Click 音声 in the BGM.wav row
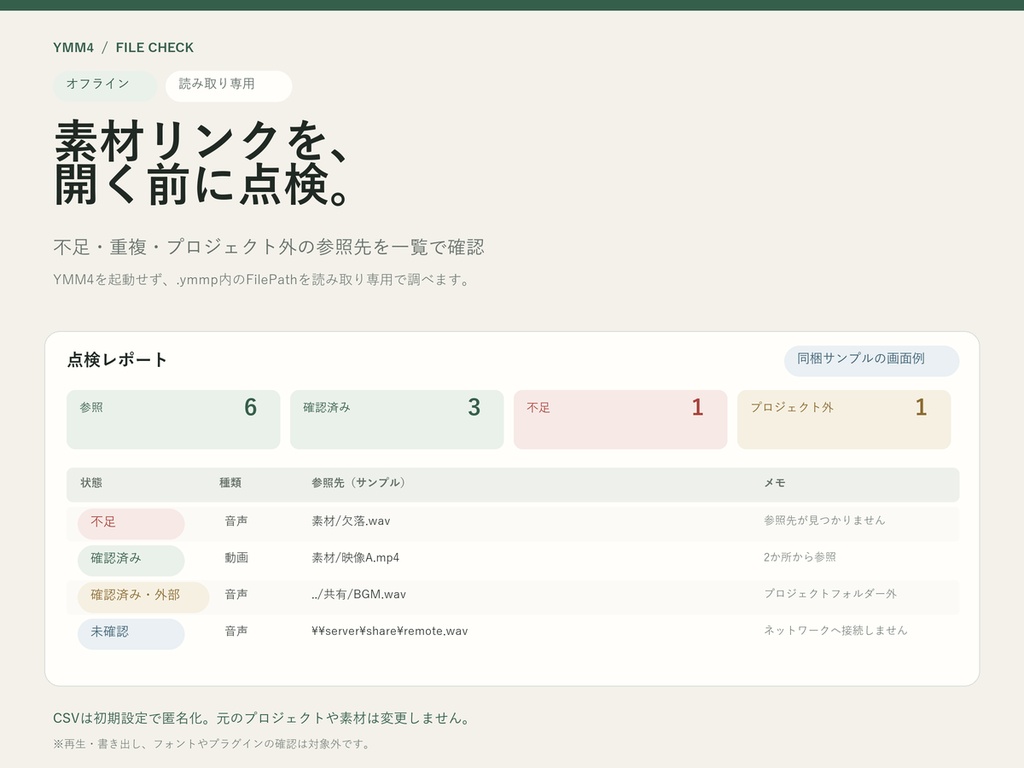The image size is (1024, 768). pyautogui.click(x=236, y=594)
